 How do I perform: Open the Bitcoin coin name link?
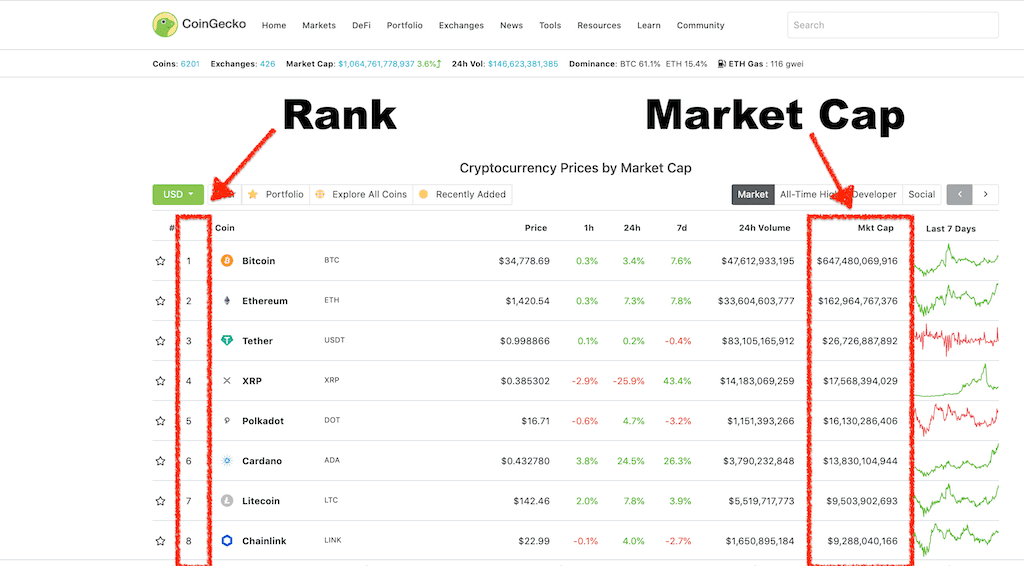pyautogui.click(x=259, y=260)
